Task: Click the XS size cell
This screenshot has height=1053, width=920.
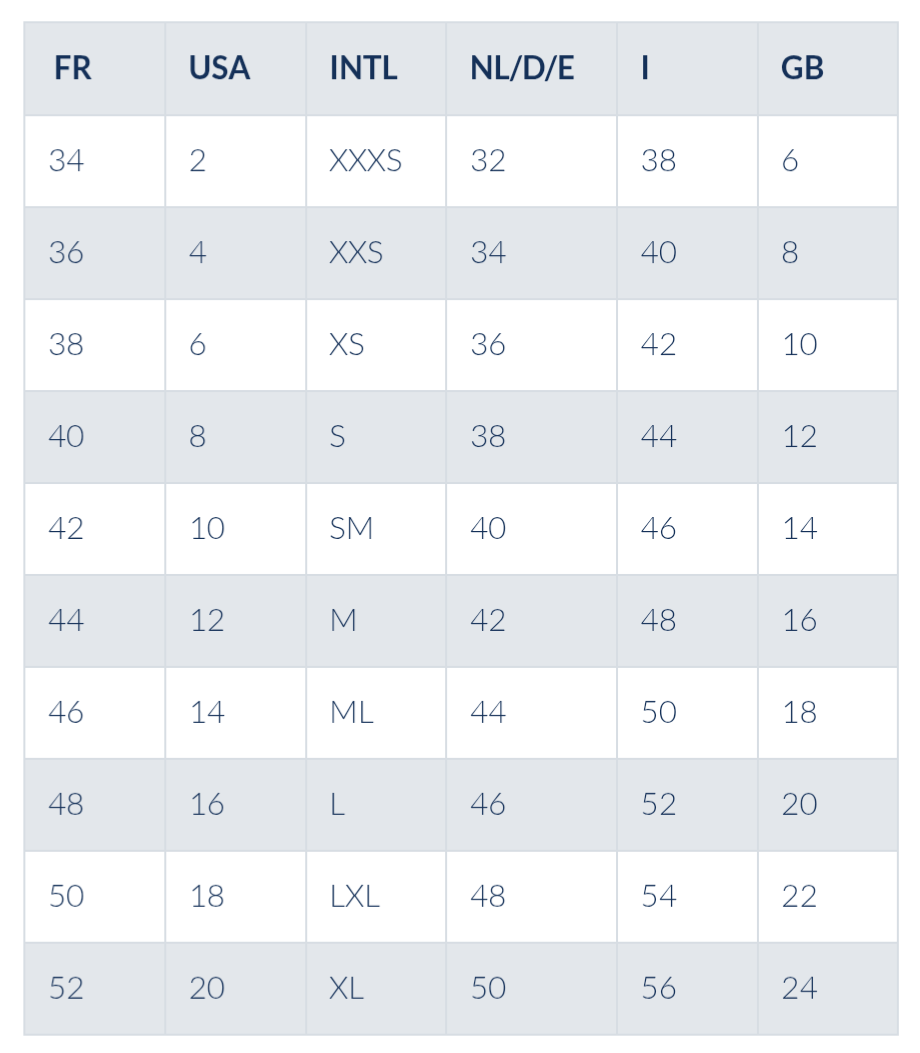Action: coord(376,345)
